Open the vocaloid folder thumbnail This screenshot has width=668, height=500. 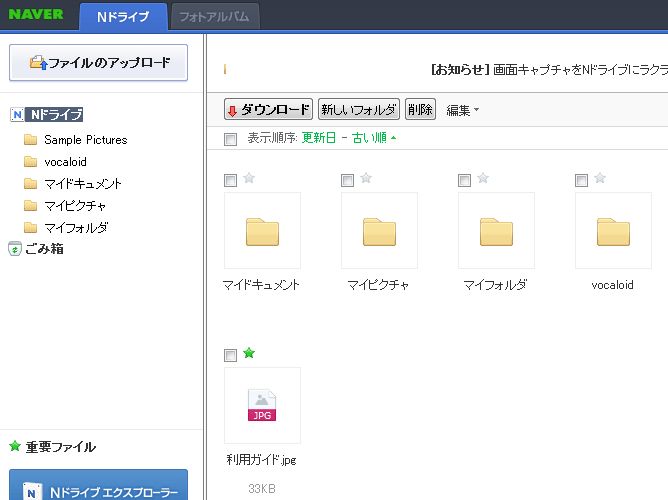click(x=613, y=230)
